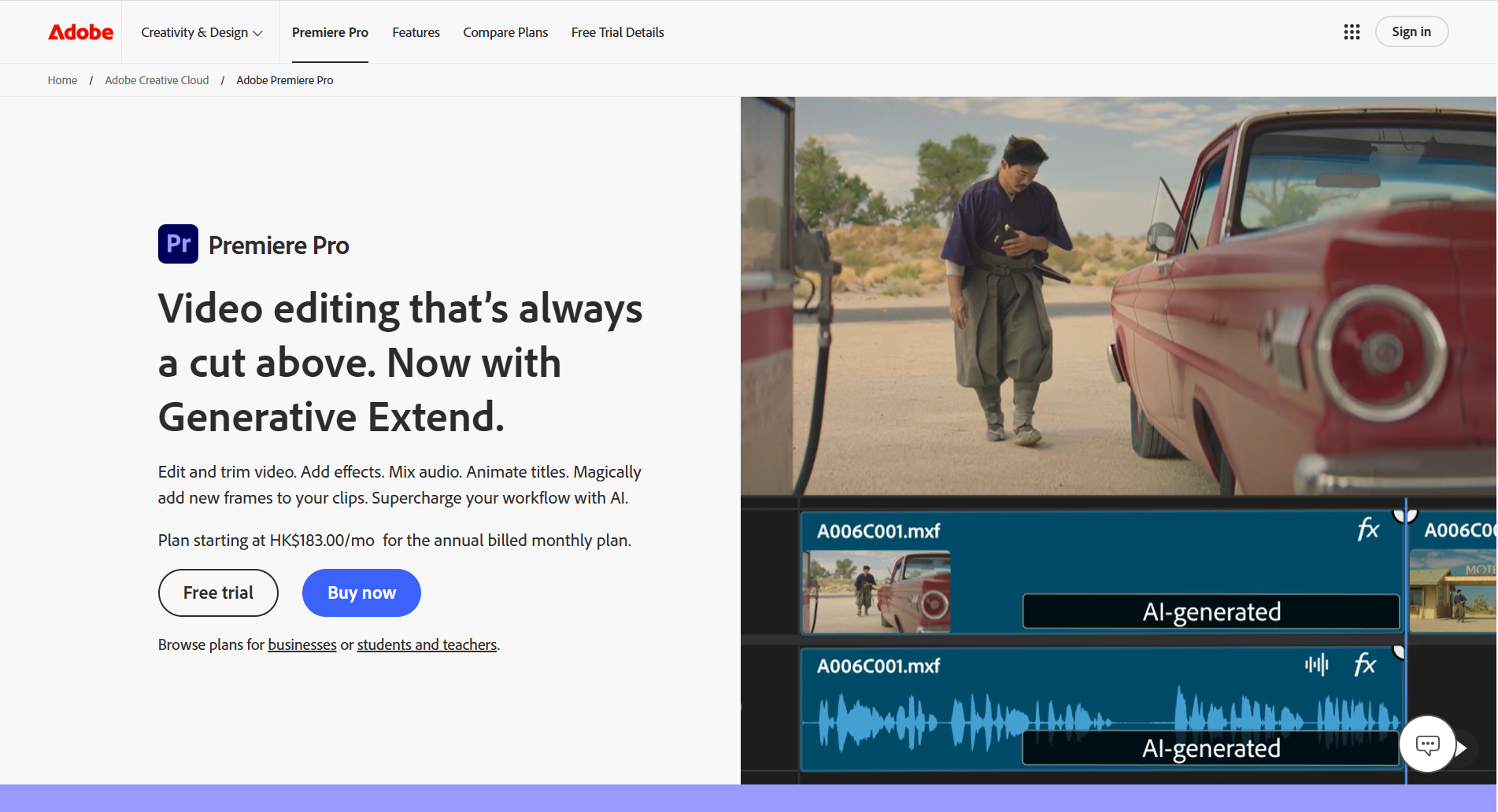The width and height of the screenshot is (1498, 812).
Task: Click Sign in
Action: click(1411, 31)
